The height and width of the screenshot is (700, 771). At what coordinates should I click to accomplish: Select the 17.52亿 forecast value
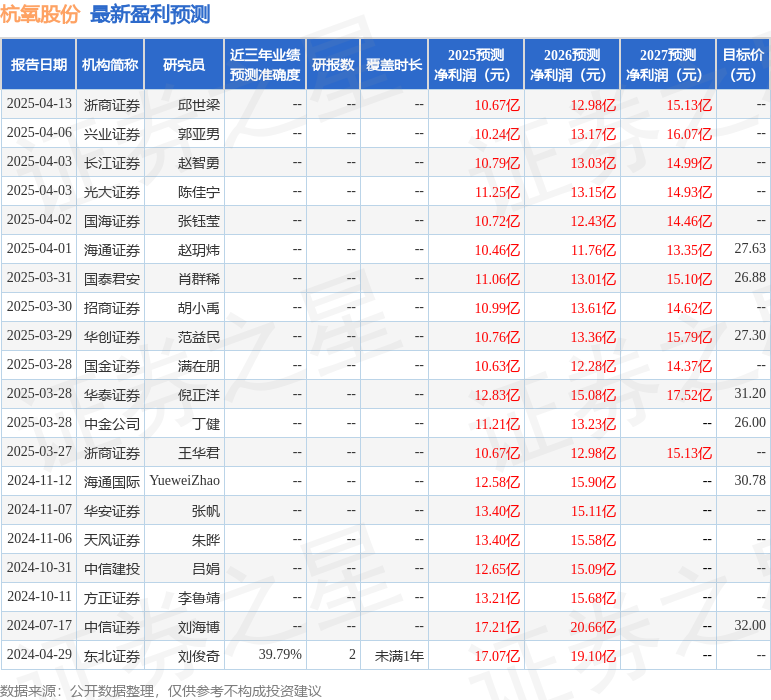689,394
